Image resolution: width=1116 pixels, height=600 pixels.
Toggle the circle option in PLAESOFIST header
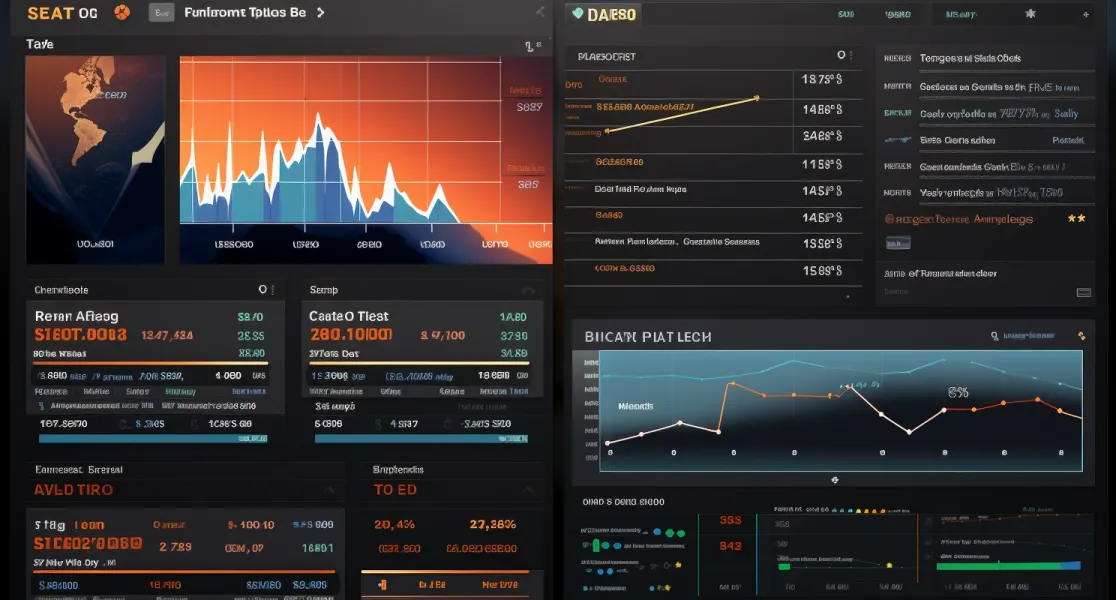(x=841, y=55)
